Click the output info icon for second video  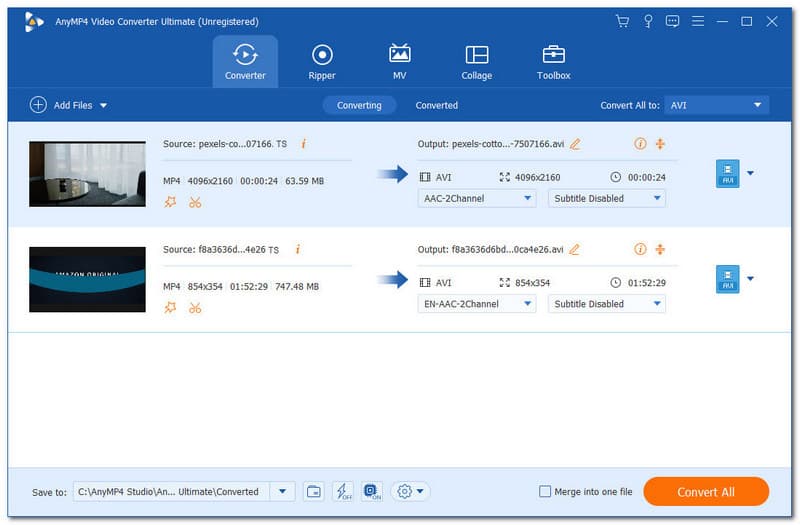pyautogui.click(x=640, y=249)
